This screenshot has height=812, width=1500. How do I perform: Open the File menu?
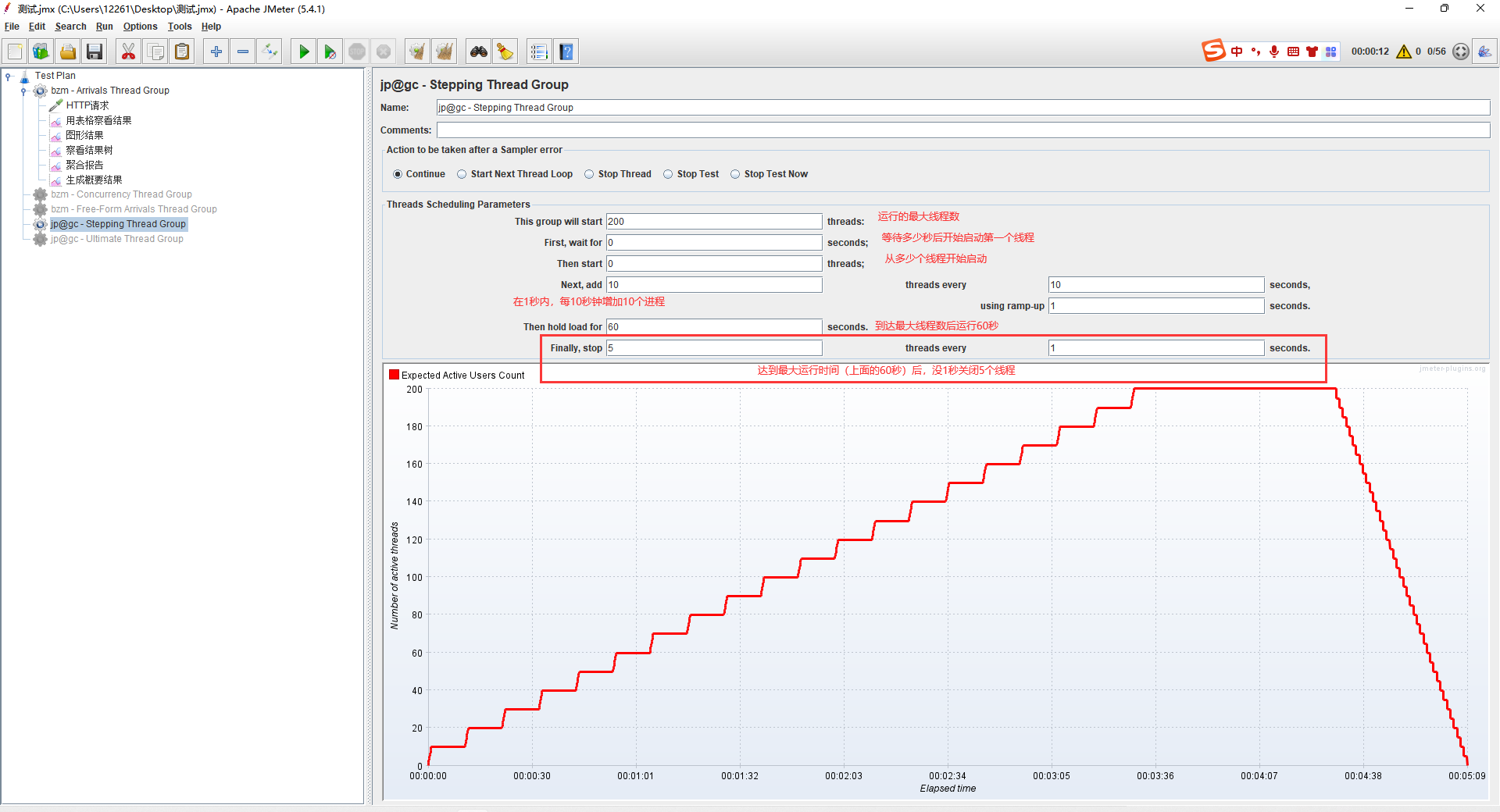[12, 27]
